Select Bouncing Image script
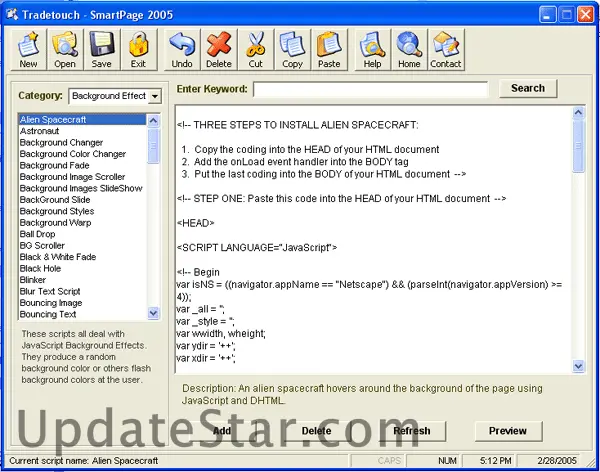The image size is (600, 472). pyautogui.click(x=82, y=304)
